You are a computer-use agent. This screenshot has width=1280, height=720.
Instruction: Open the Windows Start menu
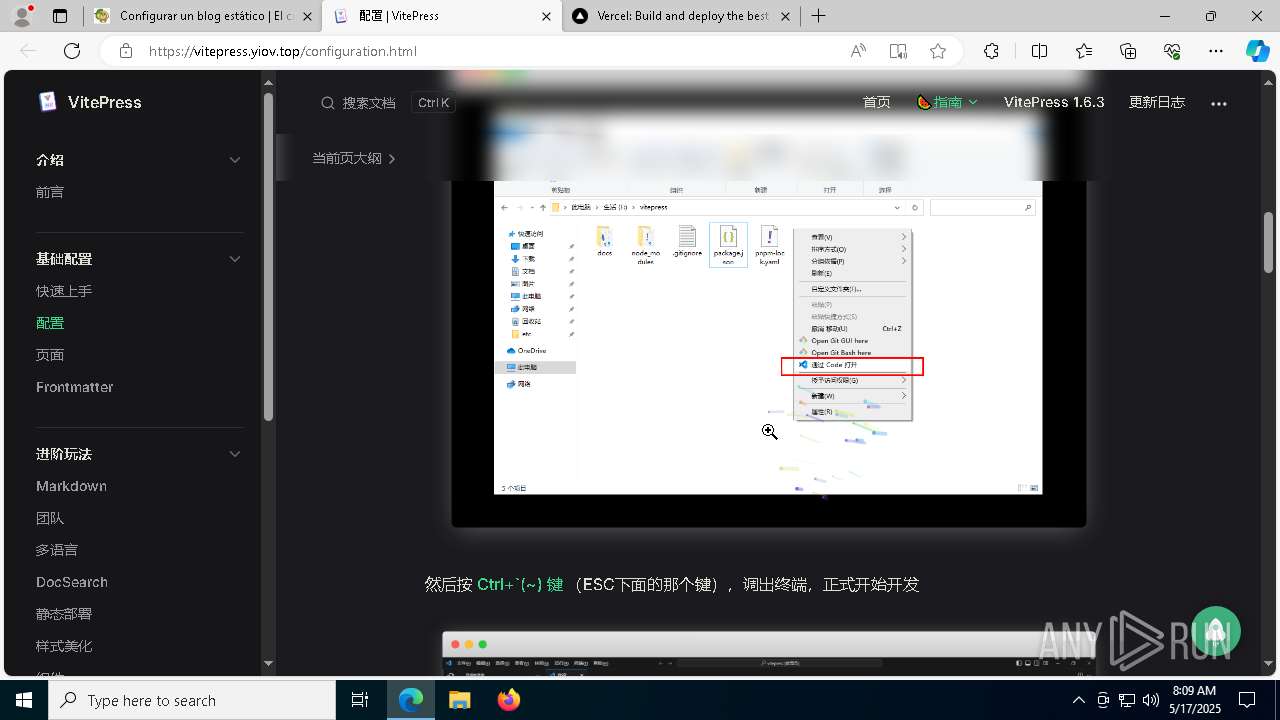(x=23, y=700)
